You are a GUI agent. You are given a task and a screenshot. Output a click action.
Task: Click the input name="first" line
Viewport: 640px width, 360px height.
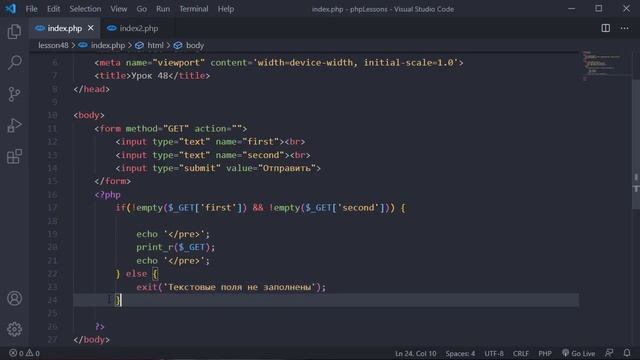210,142
